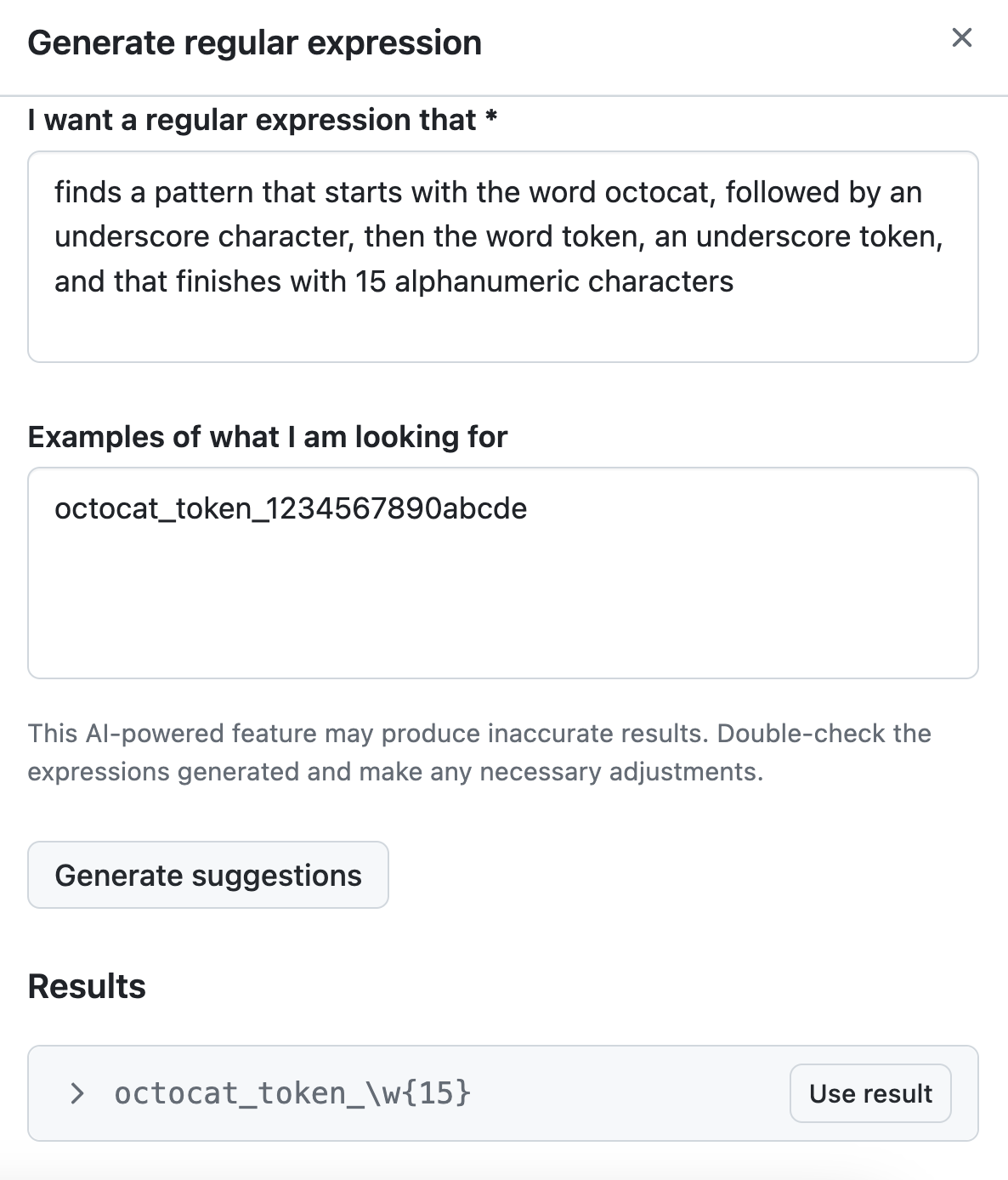Select the examples text area
Screen dimensions: 1008x1180
504,570
